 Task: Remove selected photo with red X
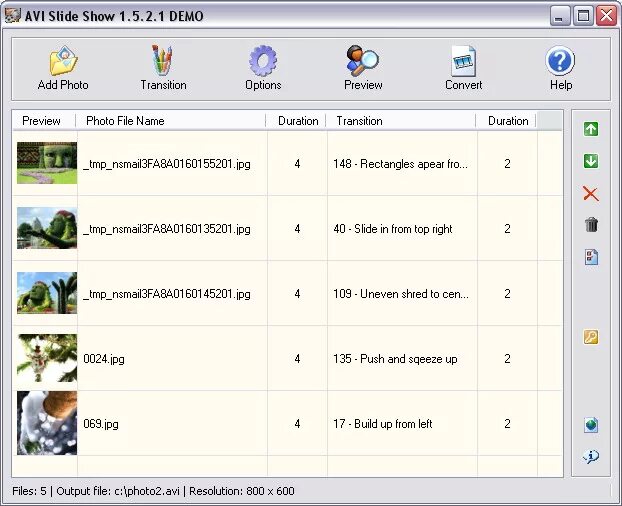click(591, 194)
